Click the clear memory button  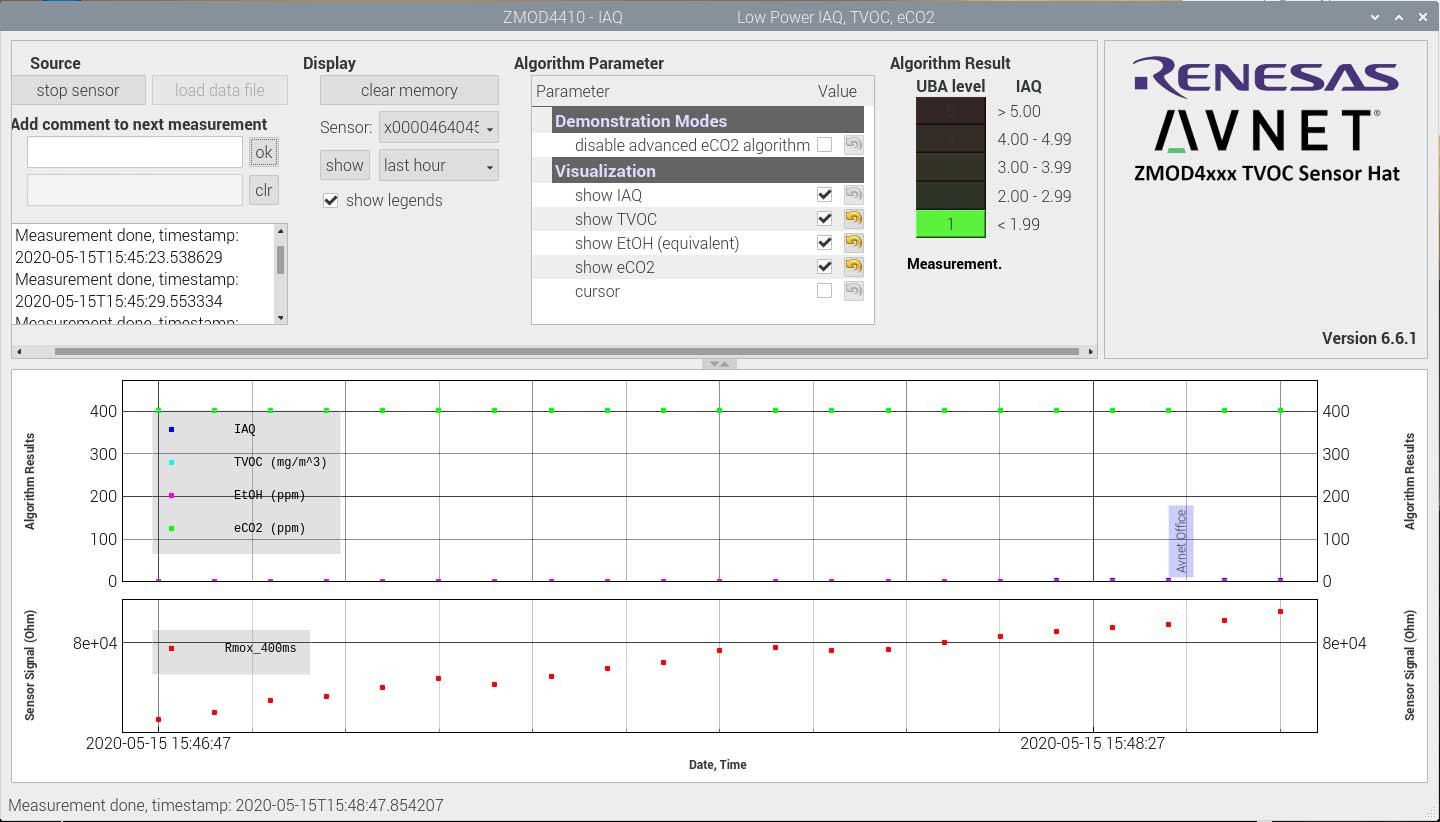coord(409,90)
